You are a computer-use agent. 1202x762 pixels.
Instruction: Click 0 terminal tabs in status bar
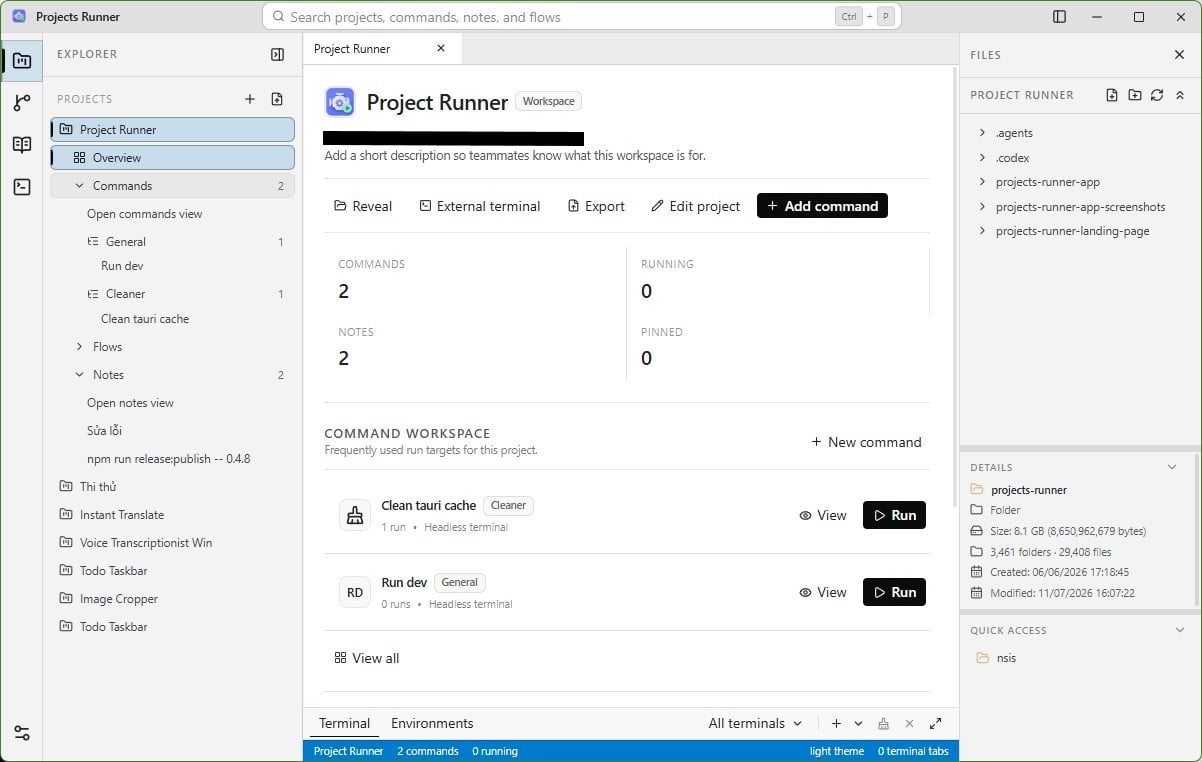(913, 751)
